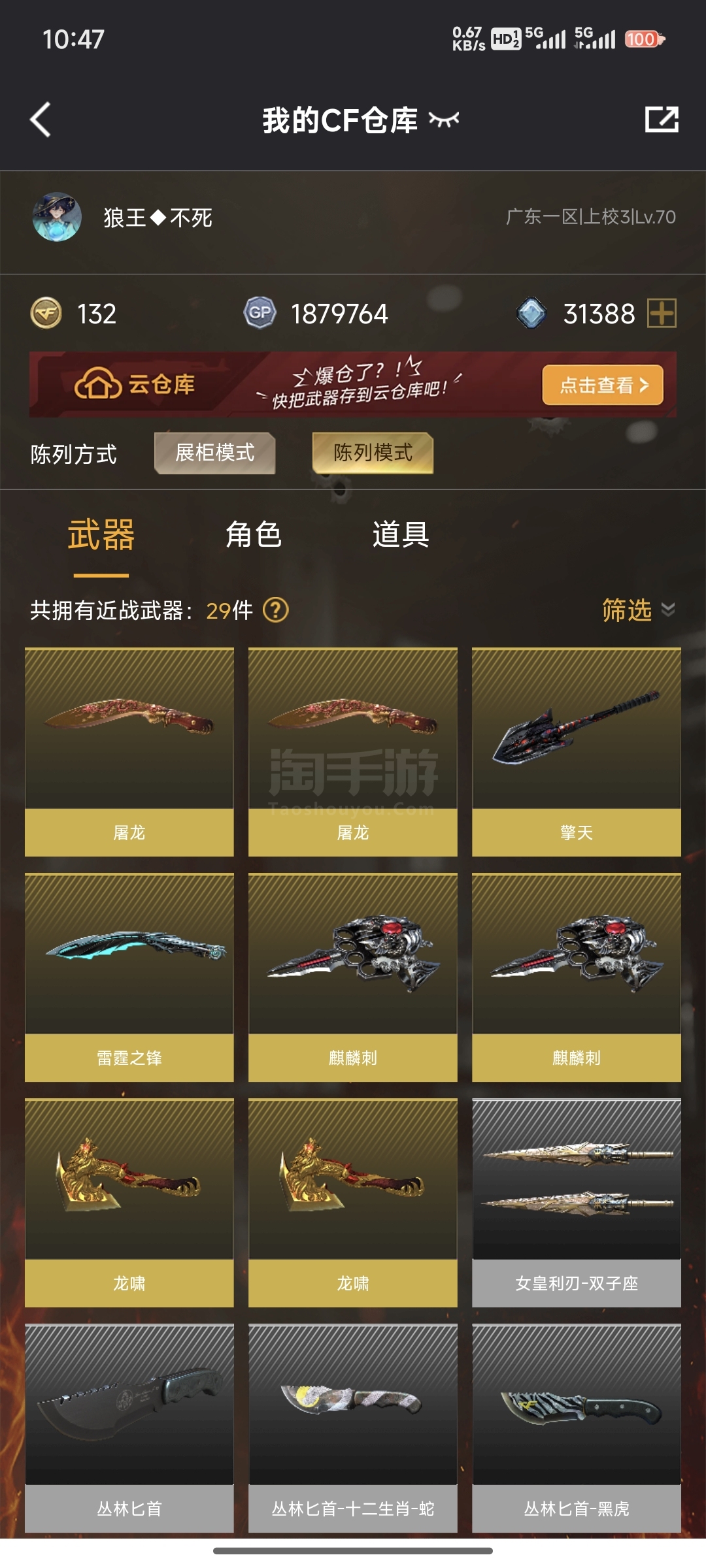Tap the 狼王◆不死 avatar picture
This screenshot has height=1568, width=706.
(58, 218)
